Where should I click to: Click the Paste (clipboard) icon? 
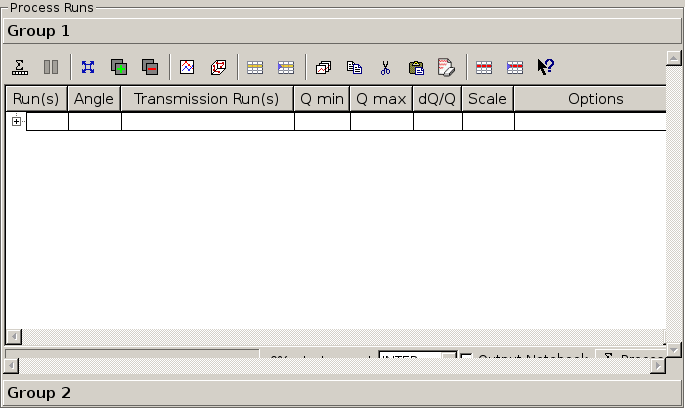click(416, 68)
